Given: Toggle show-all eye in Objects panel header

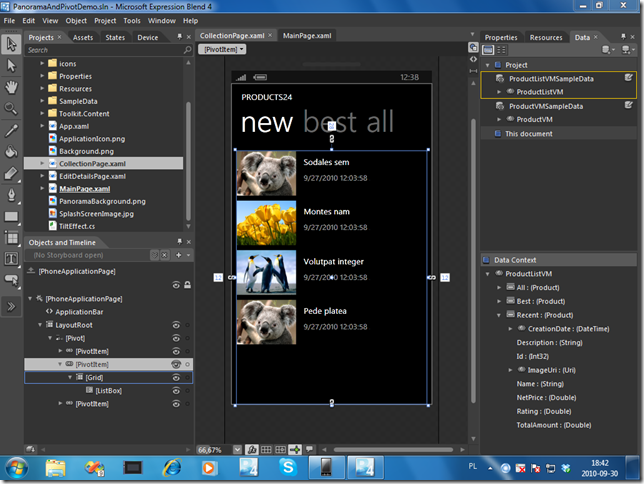Looking at the screenshot, I should pyautogui.click(x=176, y=285).
